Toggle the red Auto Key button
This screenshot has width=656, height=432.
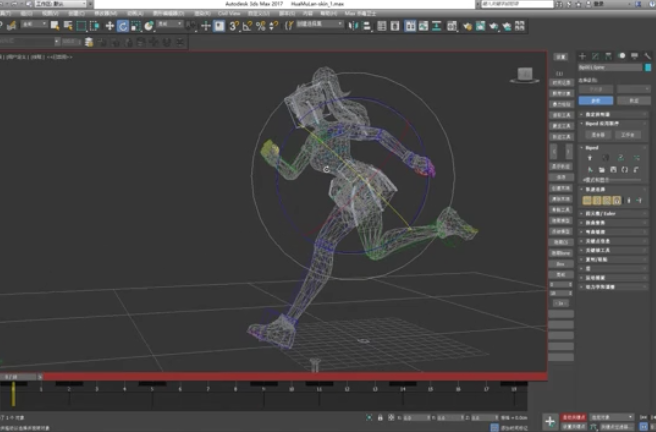coord(571,416)
